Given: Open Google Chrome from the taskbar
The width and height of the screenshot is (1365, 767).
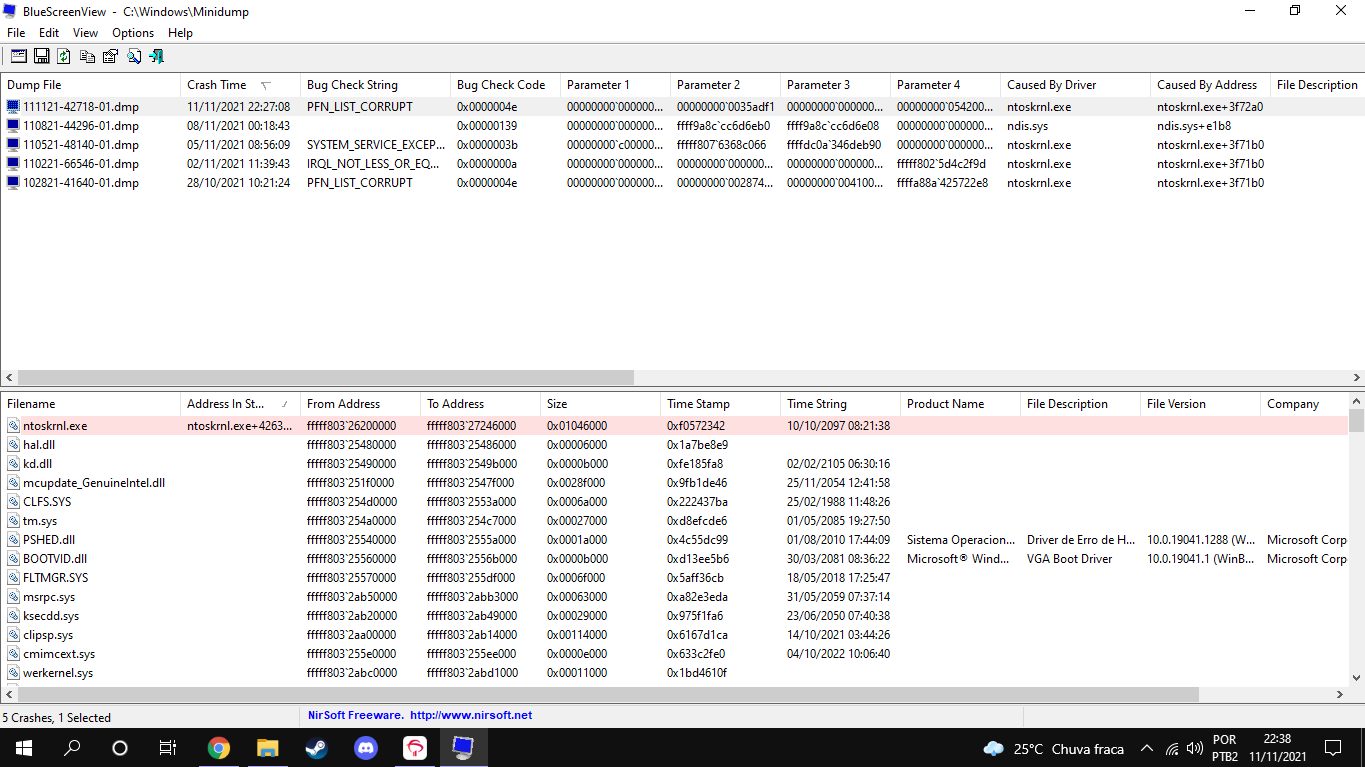Looking at the screenshot, I should coord(218,748).
